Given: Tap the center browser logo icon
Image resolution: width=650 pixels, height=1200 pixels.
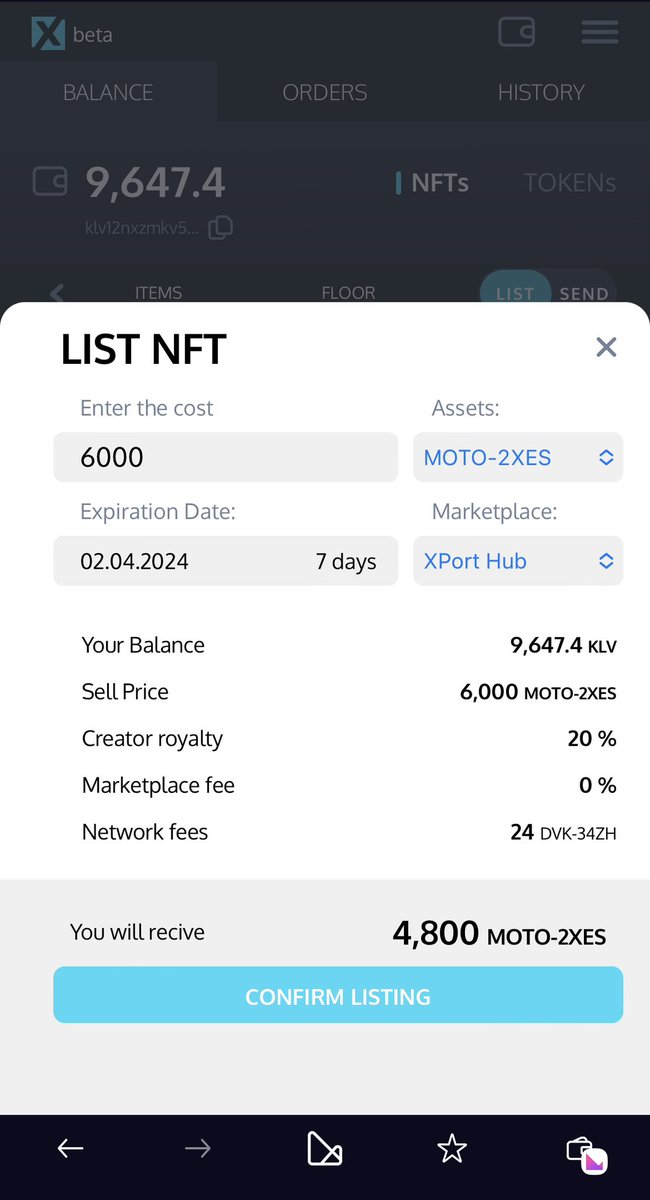Looking at the screenshot, I should 324,1149.
